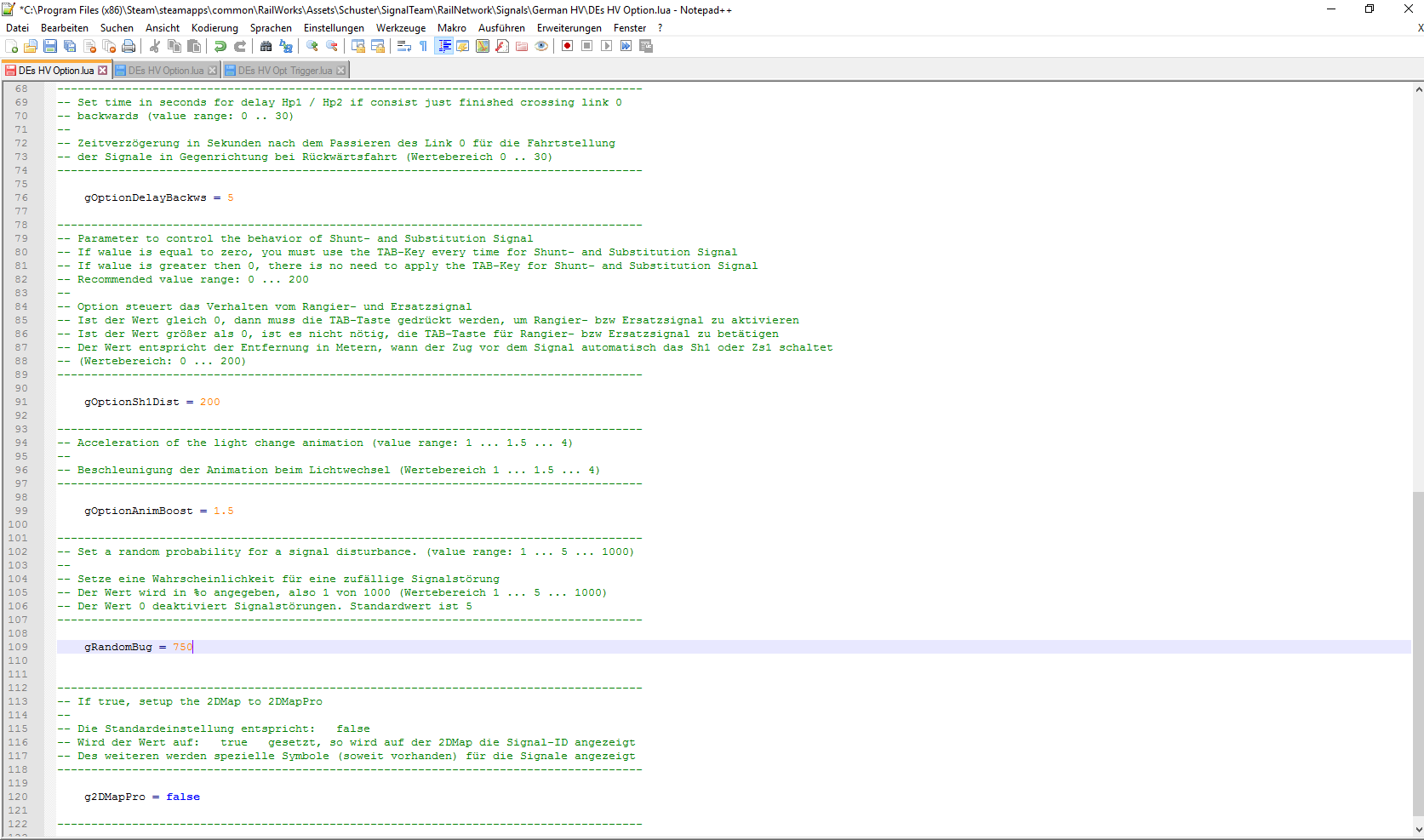
Task: Open the Function List panel
Action: click(x=502, y=46)
